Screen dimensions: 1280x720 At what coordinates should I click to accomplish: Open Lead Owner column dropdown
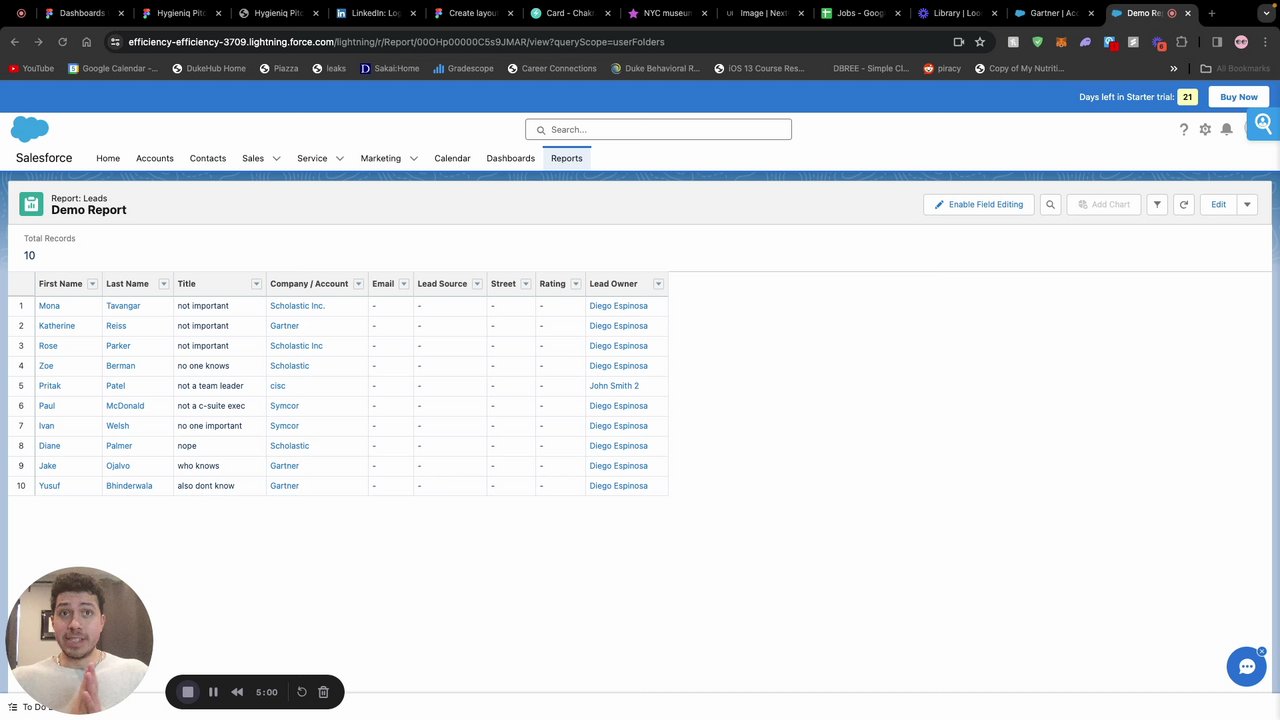[x=658, y=284]
